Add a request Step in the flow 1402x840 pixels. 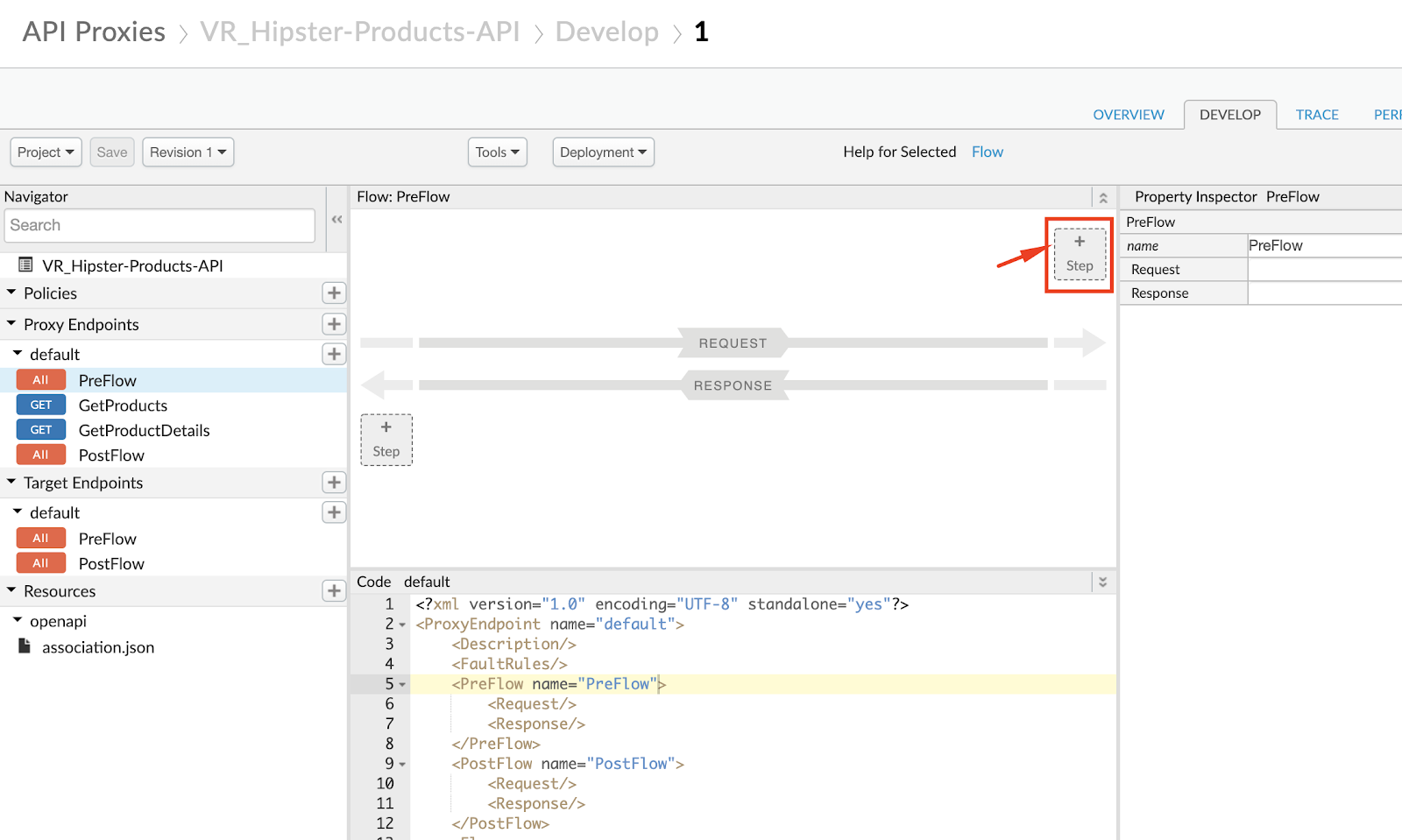click(x=1080, y=254)
